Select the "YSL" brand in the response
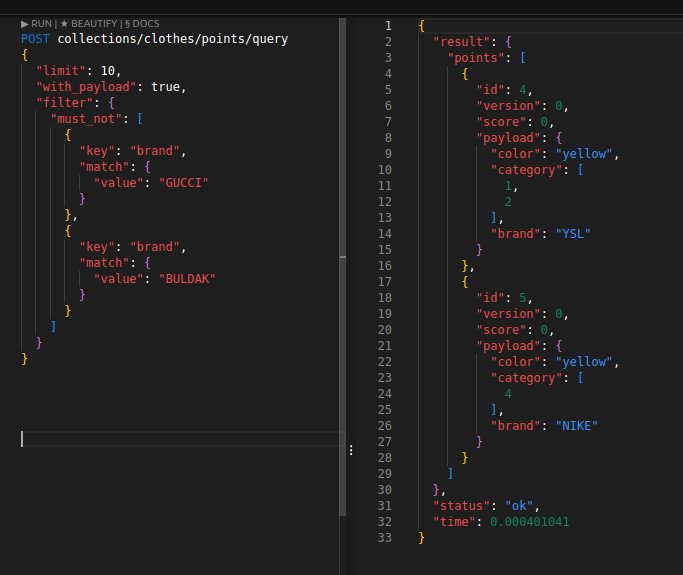 (x=573, y=234)
